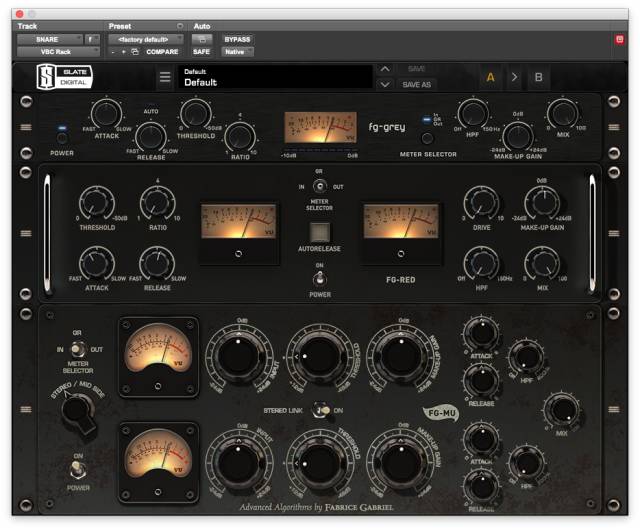
Task: Toggle FG-Red power switch
Action: click(320, 279)
